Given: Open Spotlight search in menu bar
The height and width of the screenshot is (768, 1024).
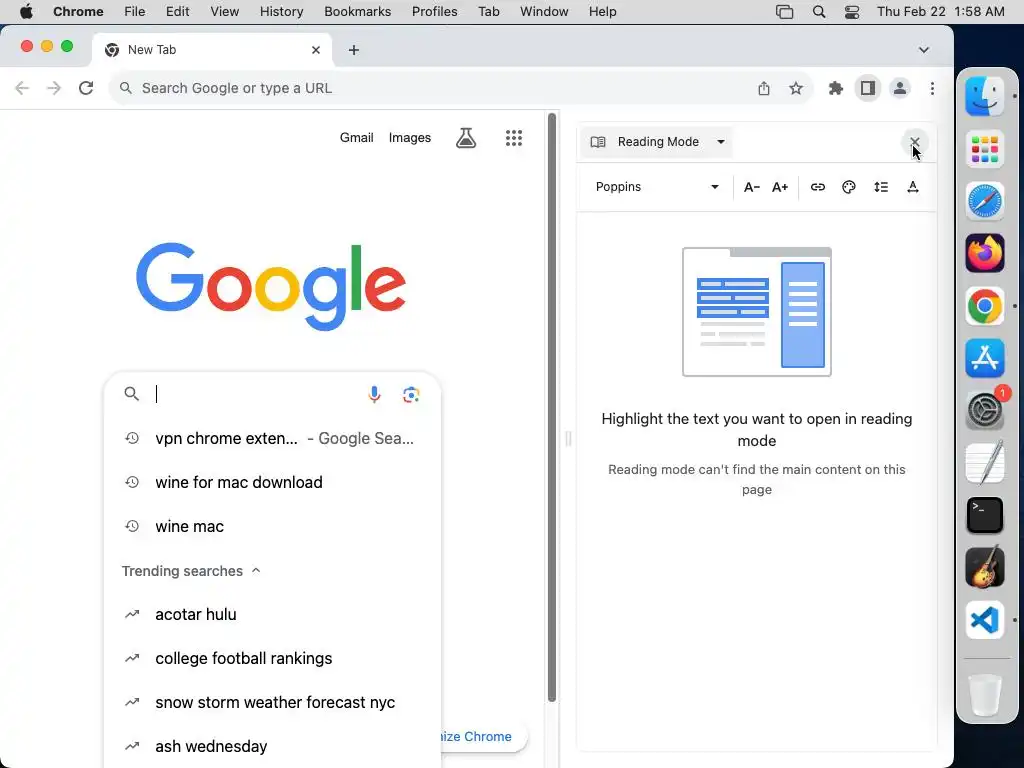Looking at the screenshot, I should [x=819, y=12].
